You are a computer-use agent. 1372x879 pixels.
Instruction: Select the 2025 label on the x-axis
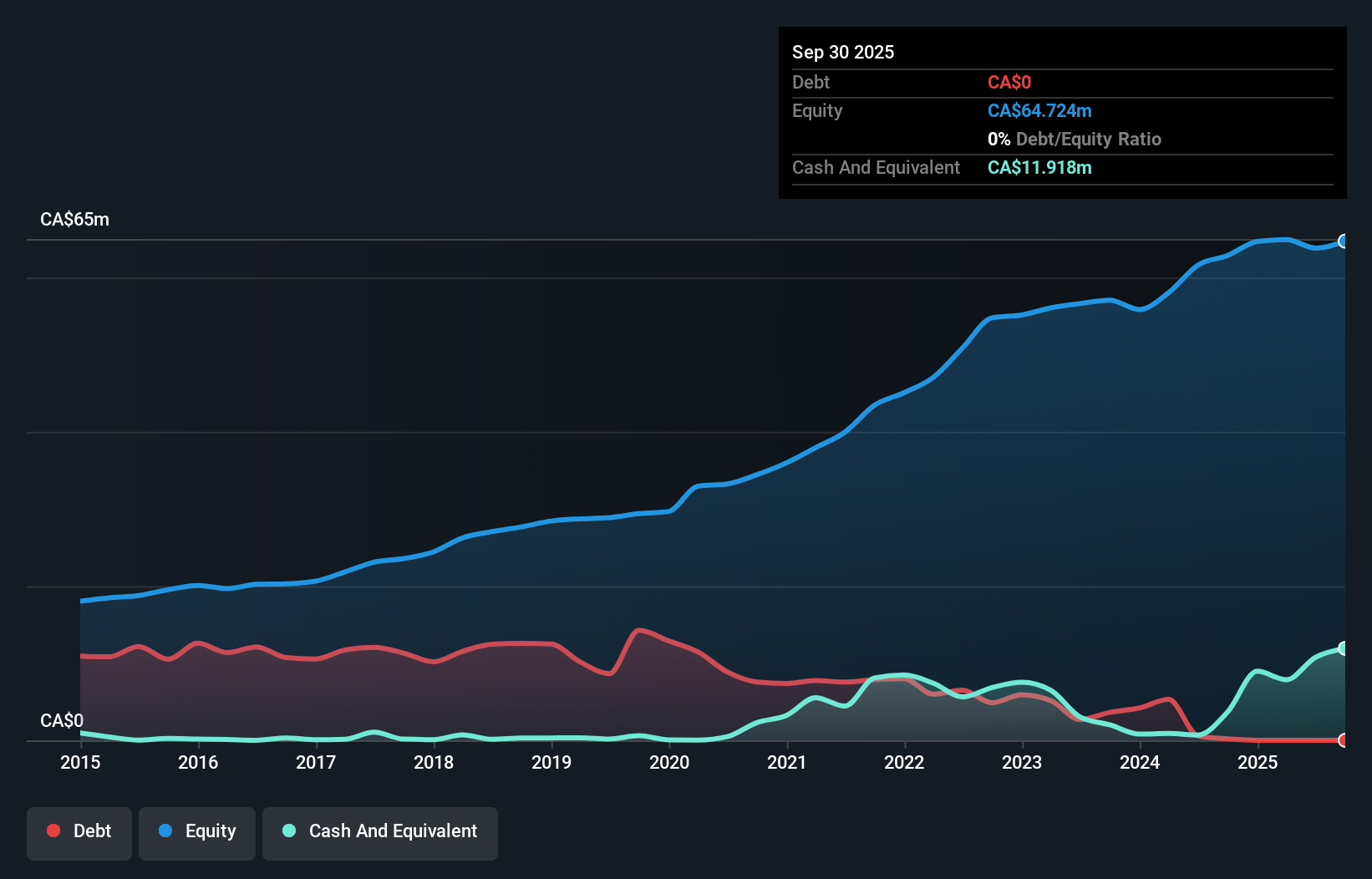point(1258,763)
